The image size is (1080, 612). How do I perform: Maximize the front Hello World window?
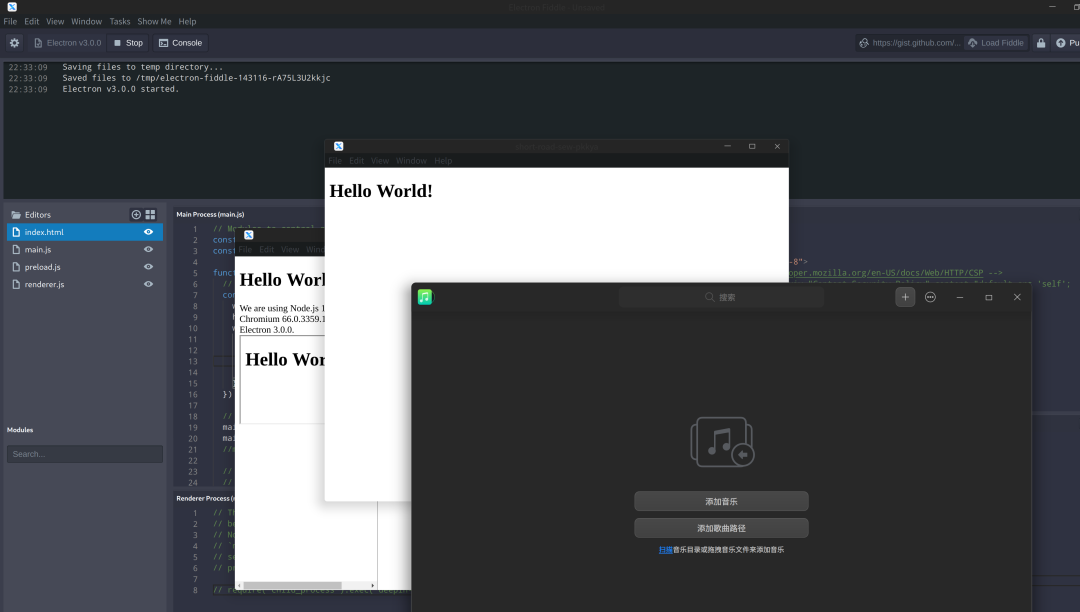tap(752, 146)
